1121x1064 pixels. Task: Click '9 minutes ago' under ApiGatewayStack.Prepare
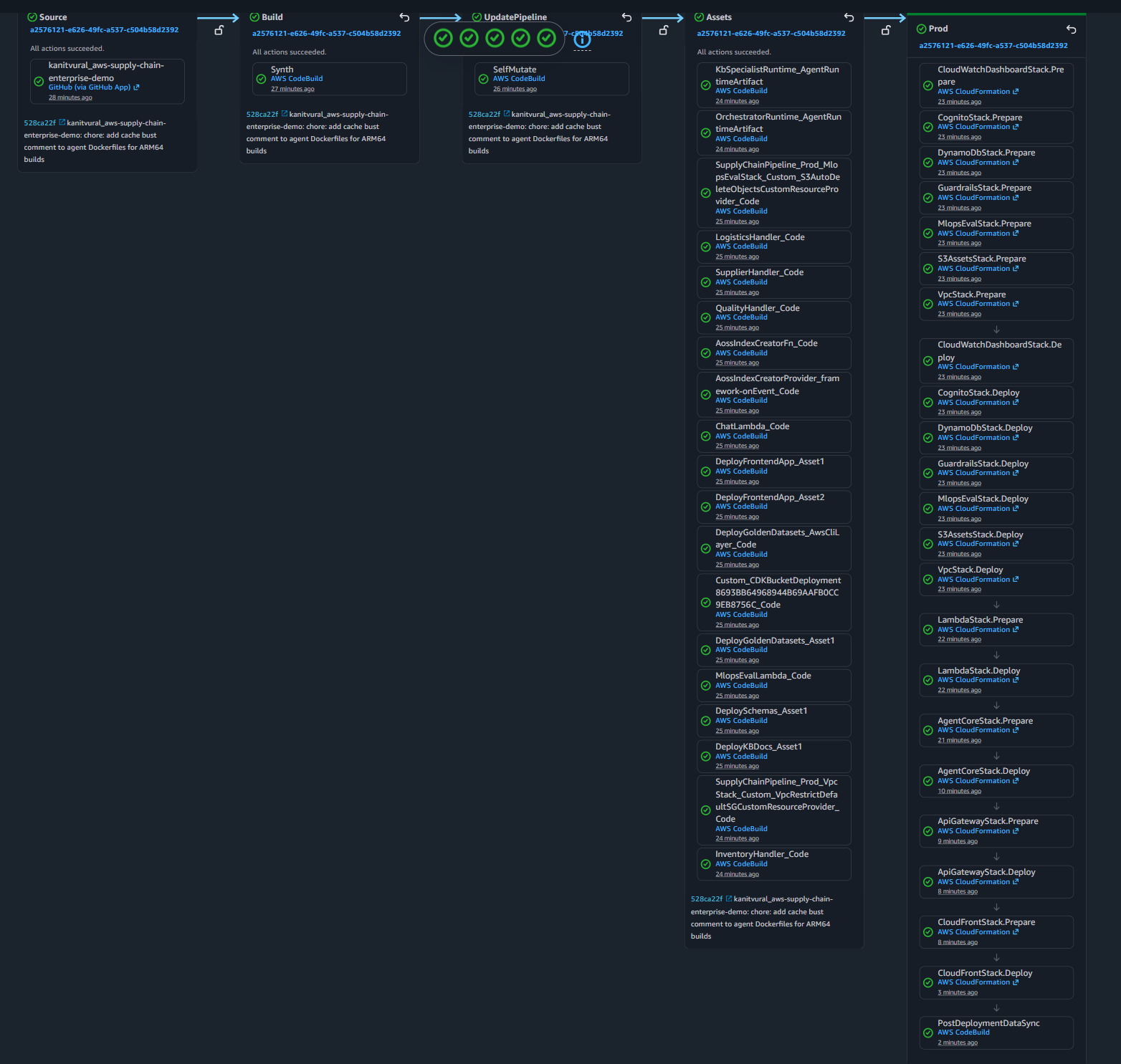click(958, 841)
